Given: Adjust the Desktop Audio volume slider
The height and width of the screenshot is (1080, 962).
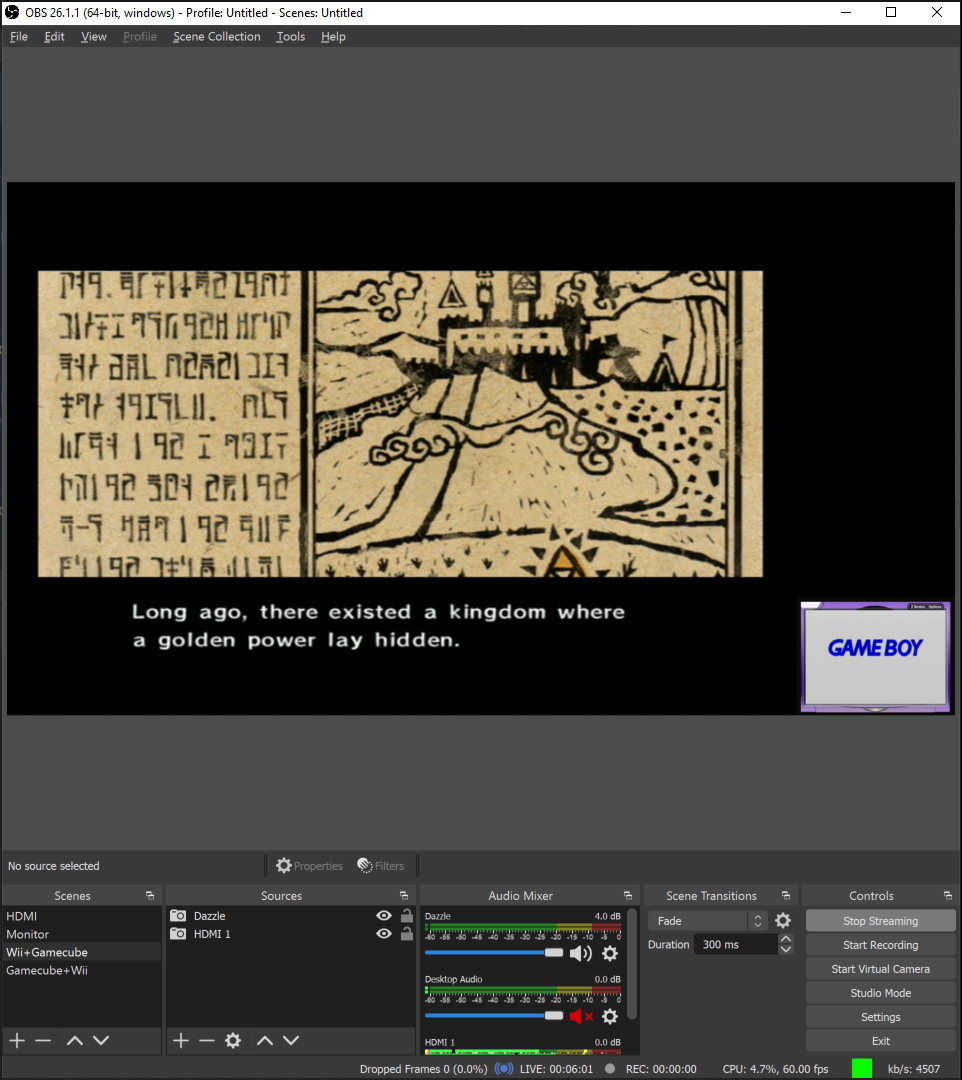Looking at the screenshot, I should tap(494, 1016).
